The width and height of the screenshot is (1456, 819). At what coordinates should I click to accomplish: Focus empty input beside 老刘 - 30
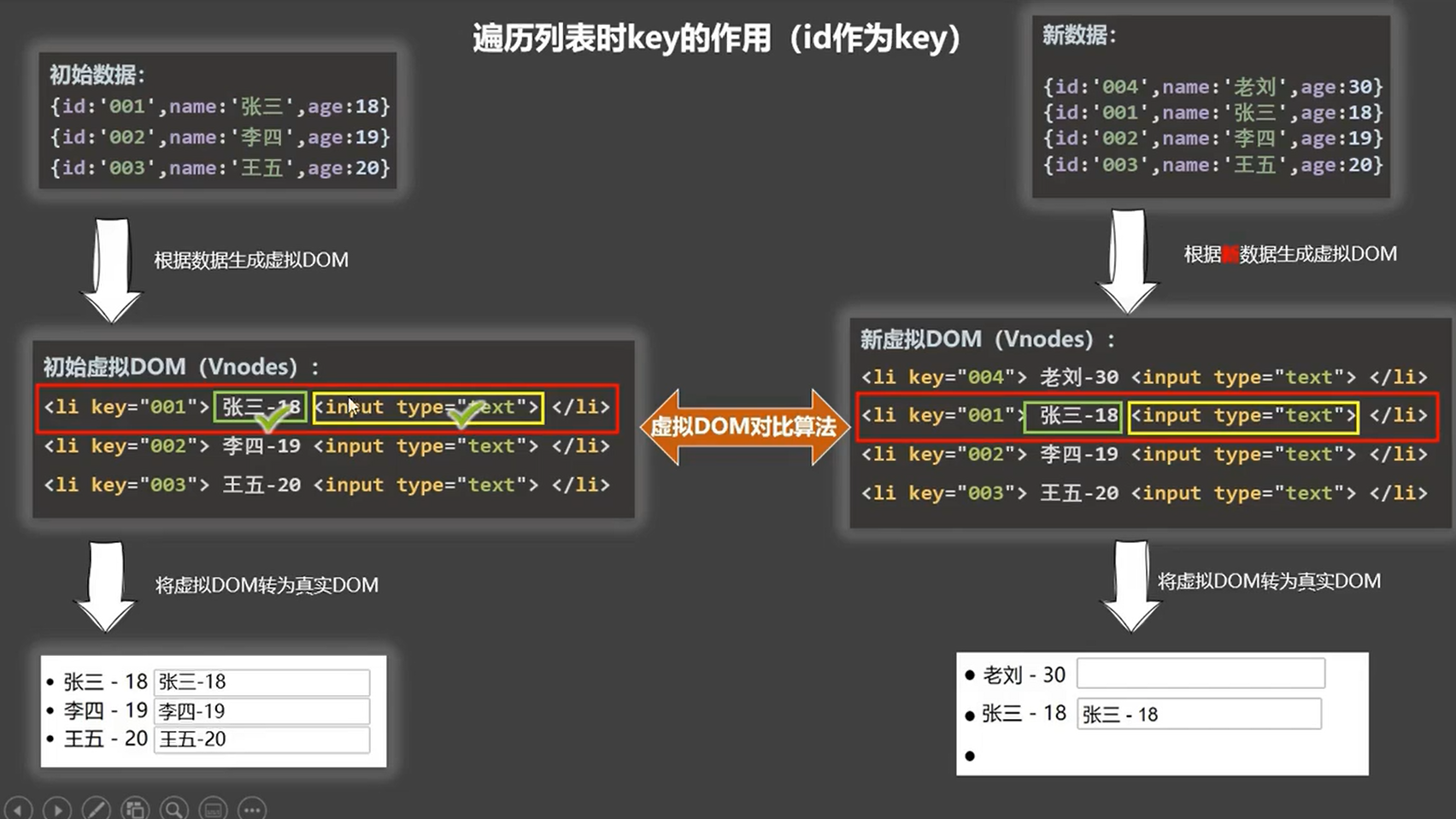1201,674
